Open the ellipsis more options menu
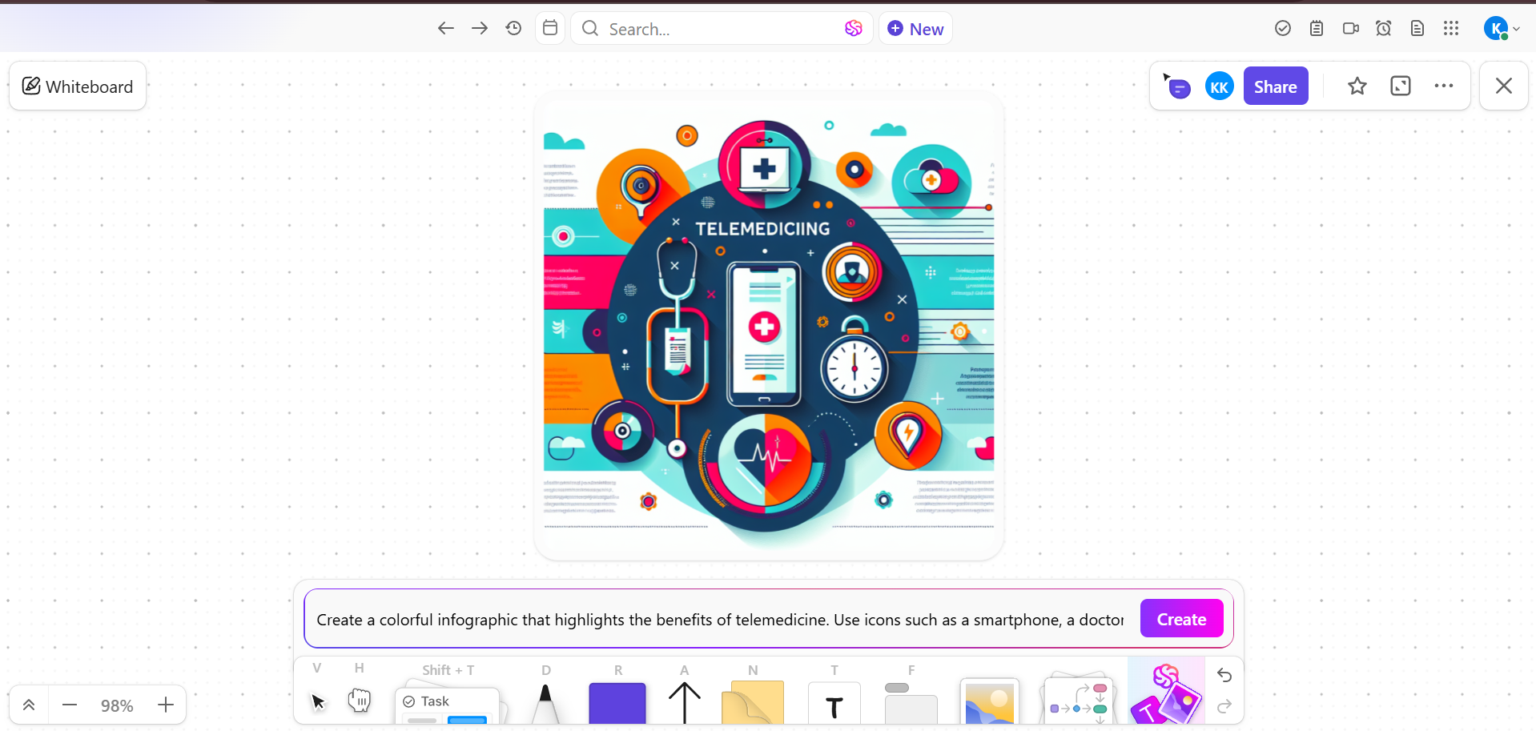The image size is (1536, 731). pyautogui.click(x=1443, y=86)
